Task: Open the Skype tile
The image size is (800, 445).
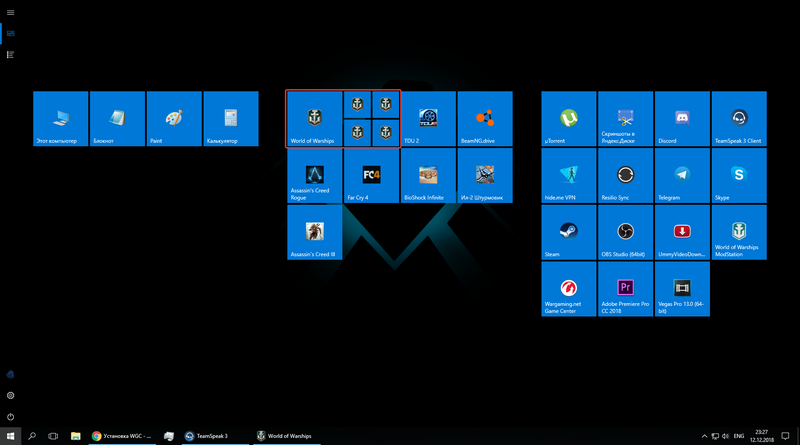Action: click(739, 176)
